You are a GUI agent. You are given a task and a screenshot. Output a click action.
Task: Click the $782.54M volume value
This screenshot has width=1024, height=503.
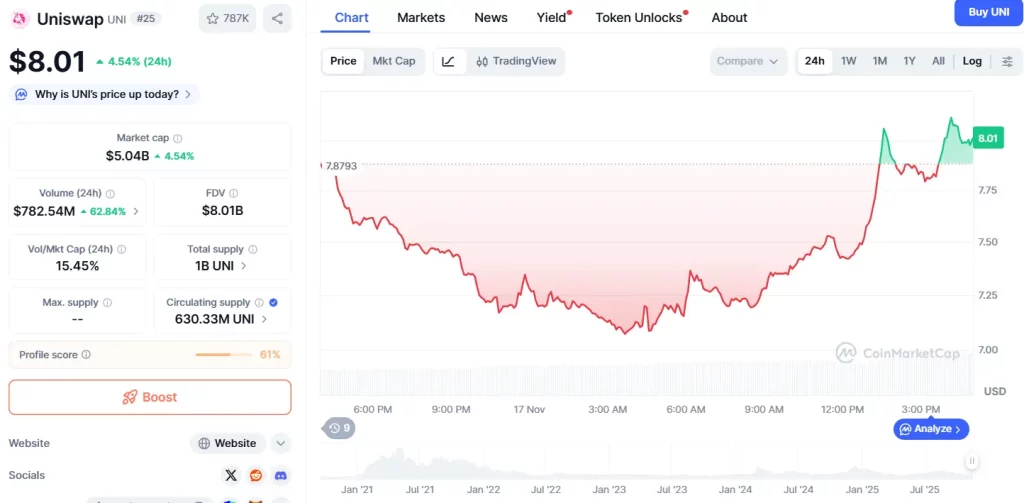pos(44,211)
